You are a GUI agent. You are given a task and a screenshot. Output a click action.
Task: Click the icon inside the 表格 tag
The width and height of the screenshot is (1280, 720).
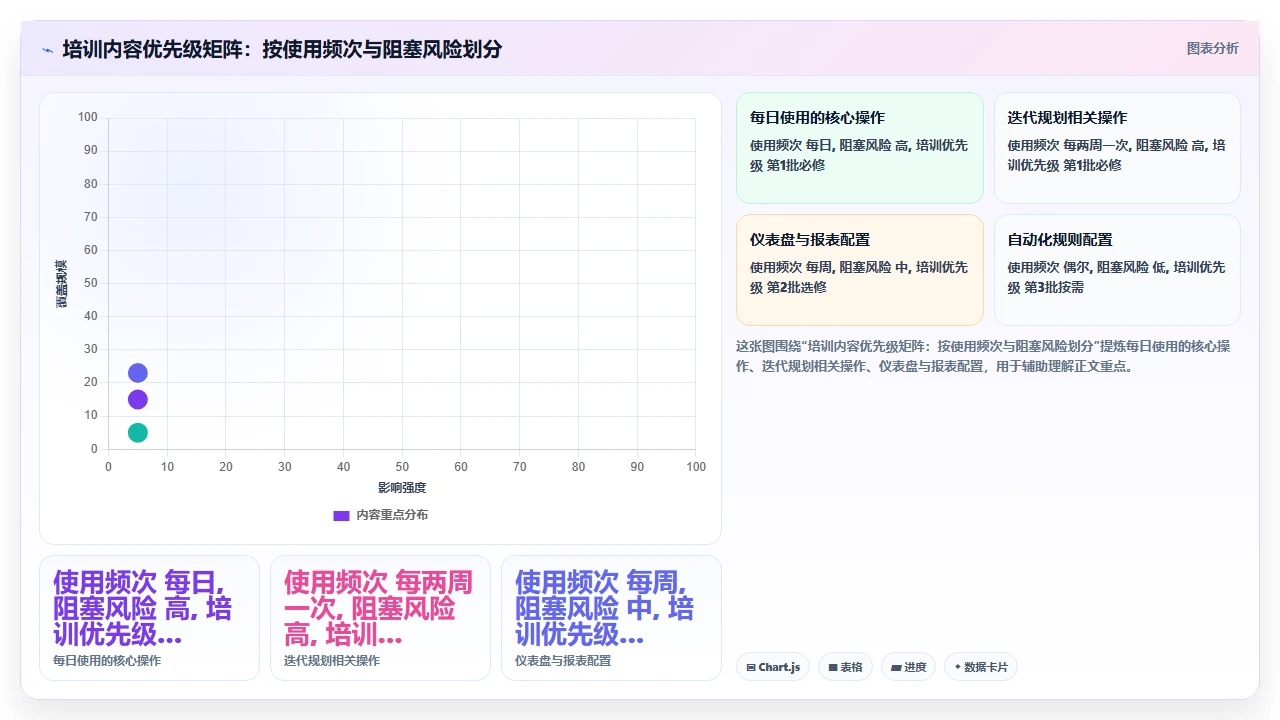click(832, 667)
